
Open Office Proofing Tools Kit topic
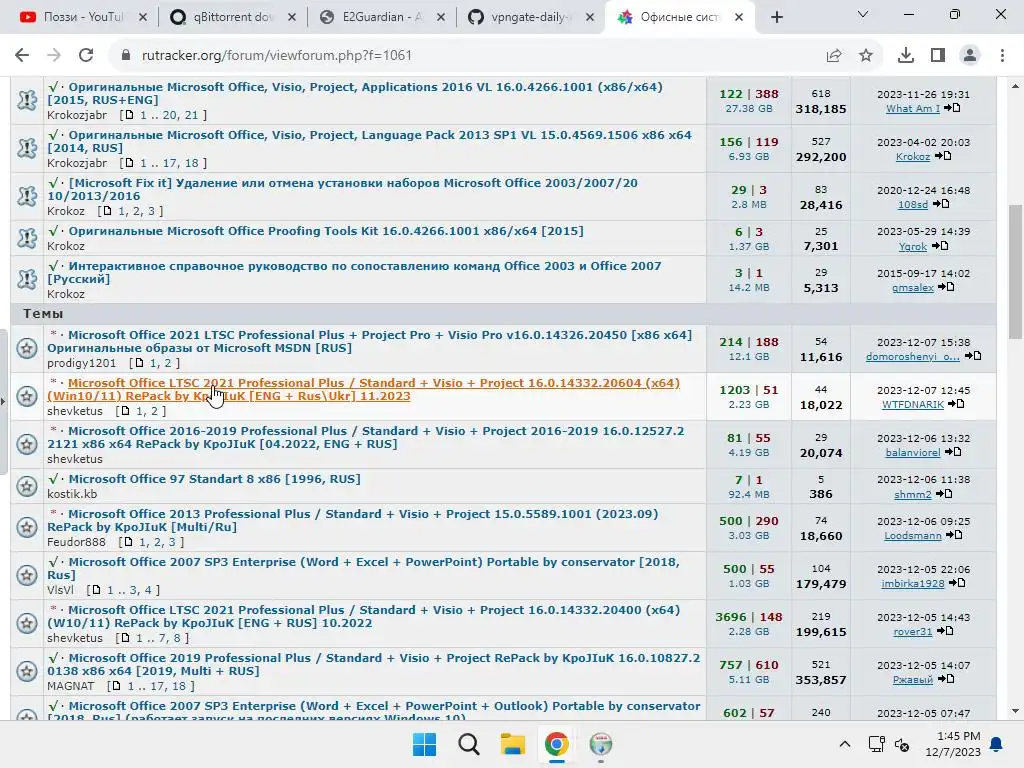tap(326, 231)
